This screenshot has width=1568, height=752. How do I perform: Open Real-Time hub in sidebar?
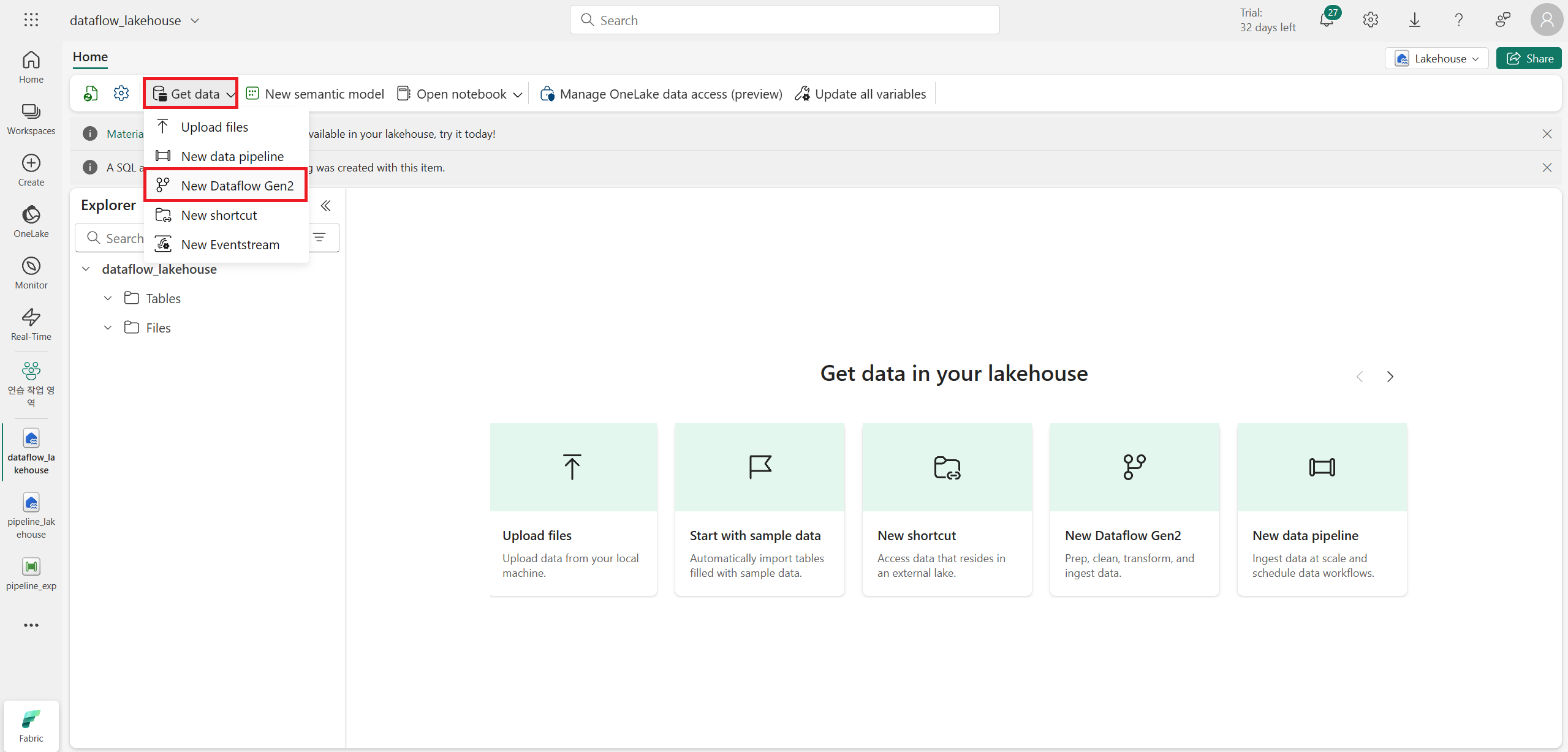31,325
